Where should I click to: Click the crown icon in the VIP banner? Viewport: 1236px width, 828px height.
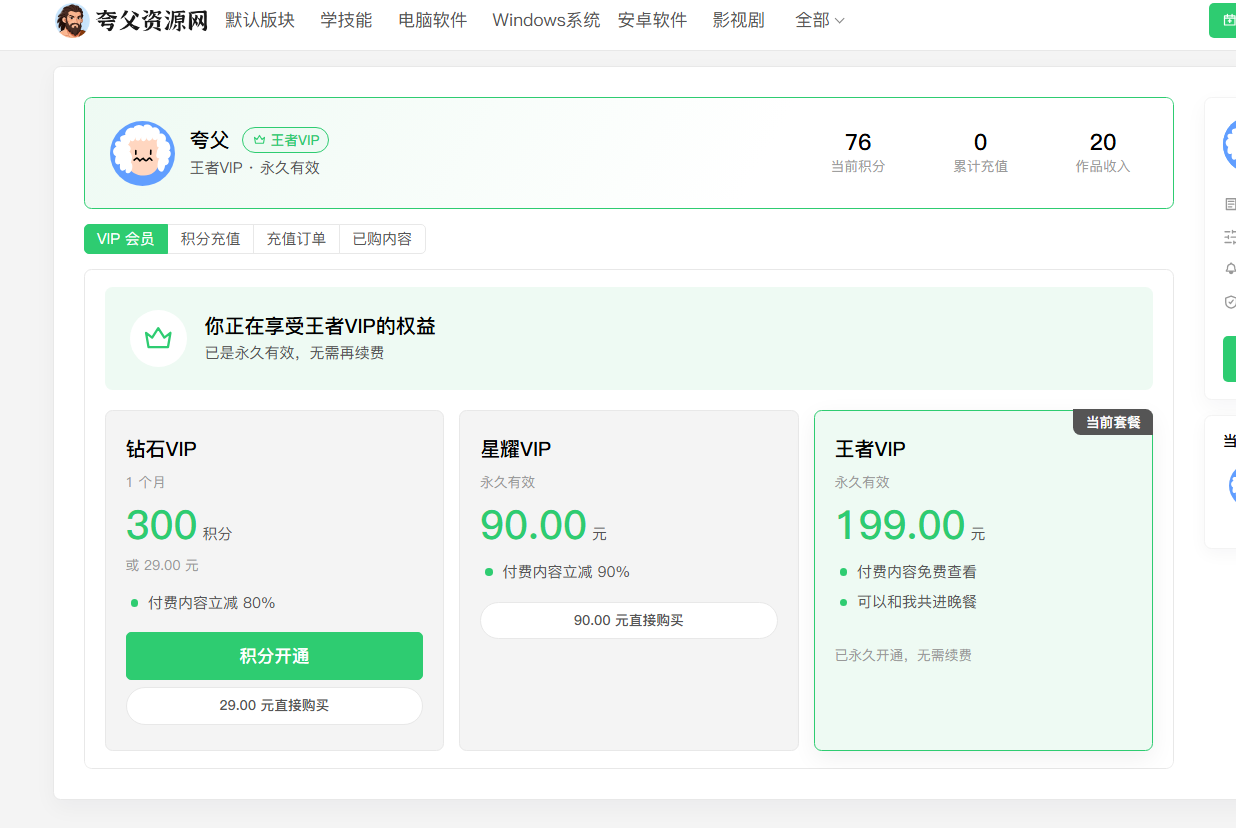pyautogui.click(x=158, y=338)
